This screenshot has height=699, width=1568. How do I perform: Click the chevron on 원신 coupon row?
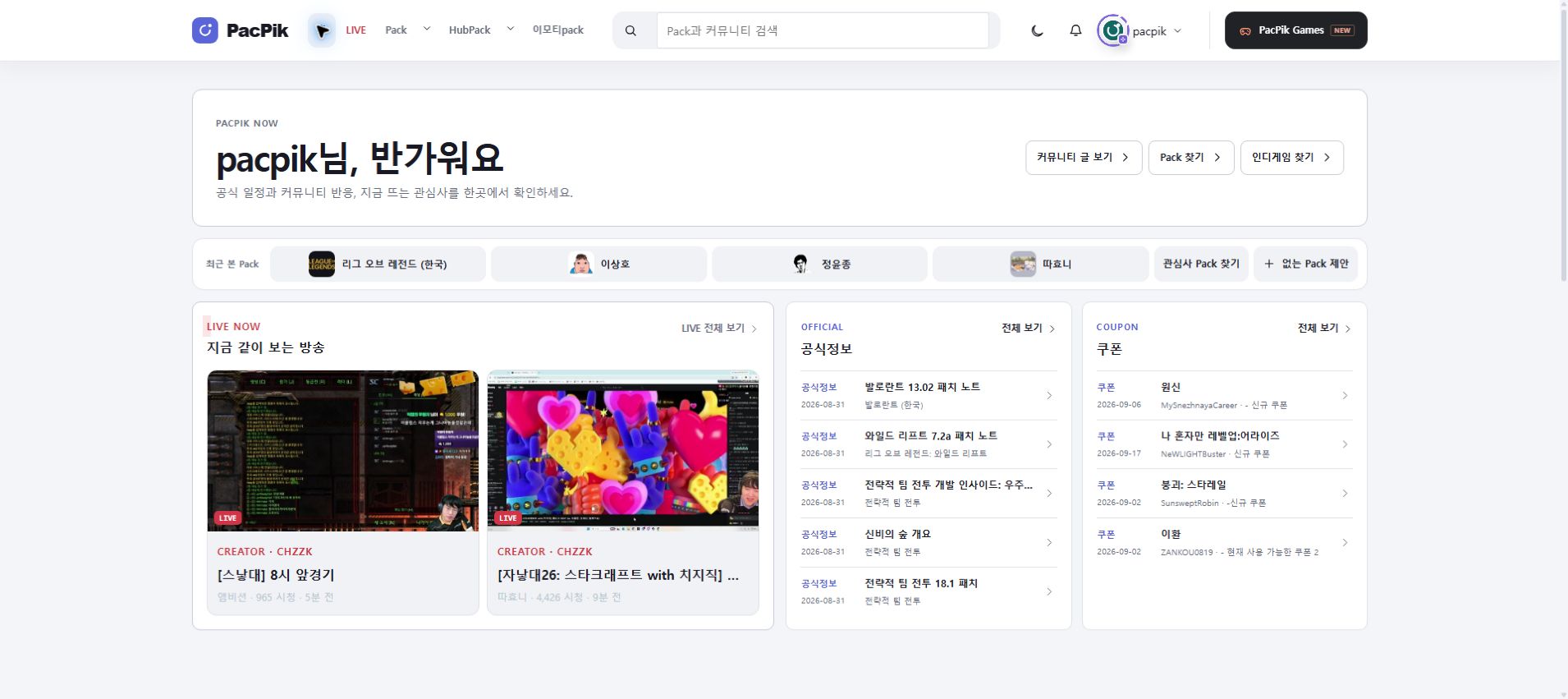point(1345,396)
